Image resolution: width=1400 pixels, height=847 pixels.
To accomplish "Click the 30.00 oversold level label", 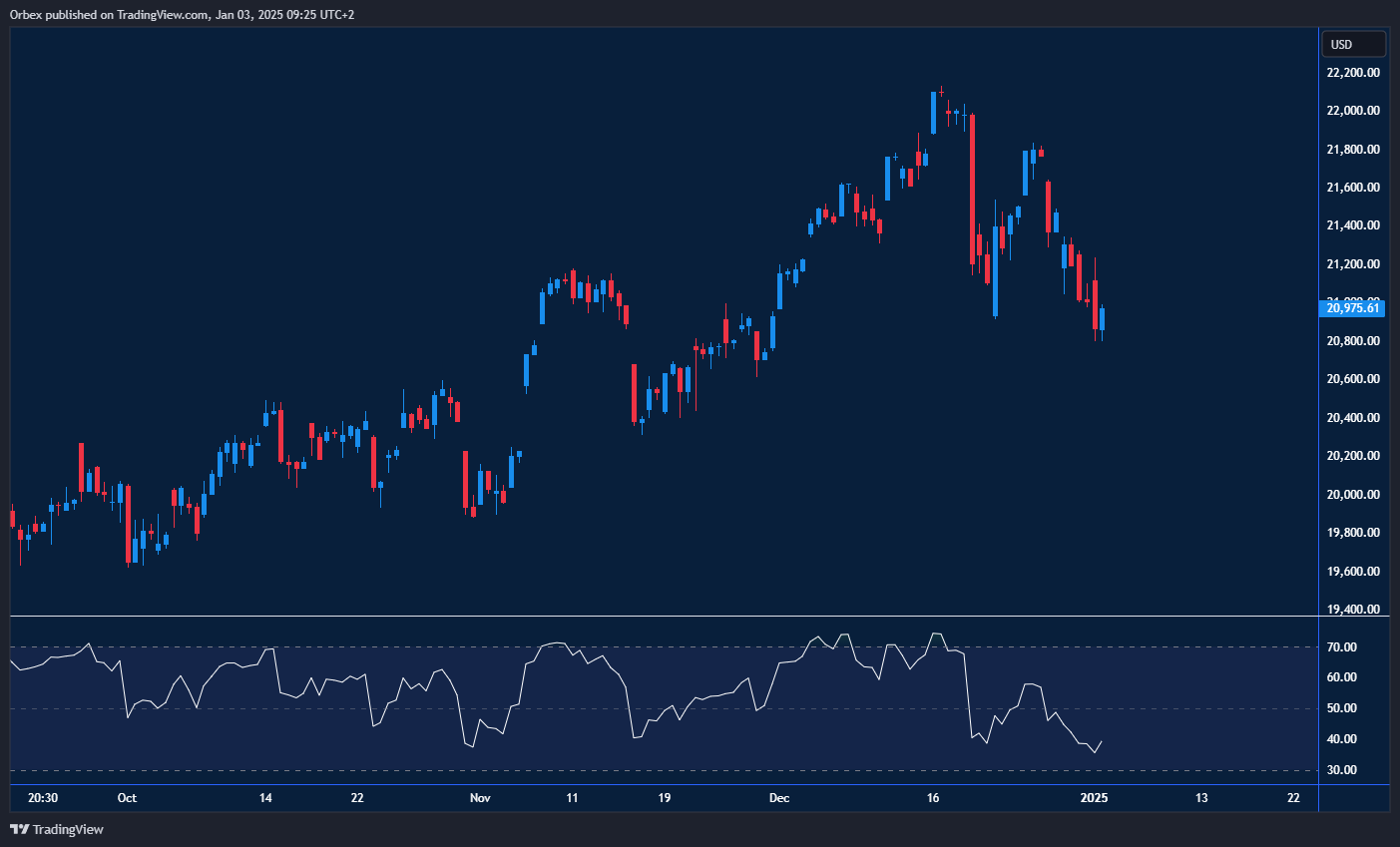I will 1342,770.
